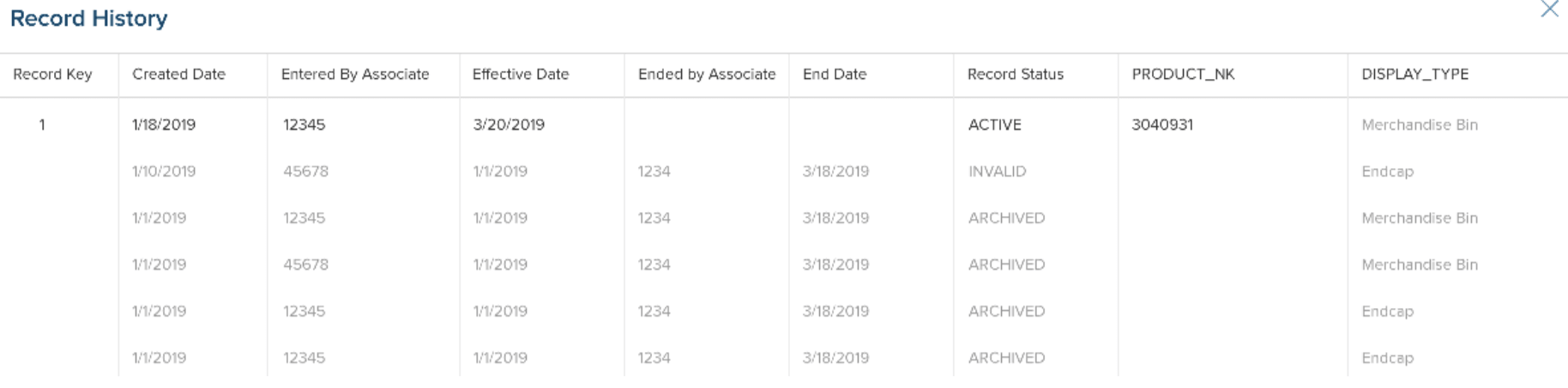Sort by Created Date column header
The image size is (1568, 388).
(x=178, y=75)
